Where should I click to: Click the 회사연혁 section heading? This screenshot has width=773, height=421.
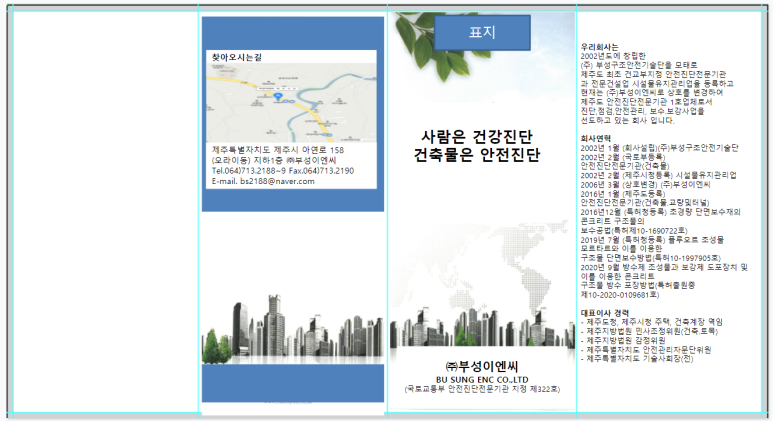(597, 138)
